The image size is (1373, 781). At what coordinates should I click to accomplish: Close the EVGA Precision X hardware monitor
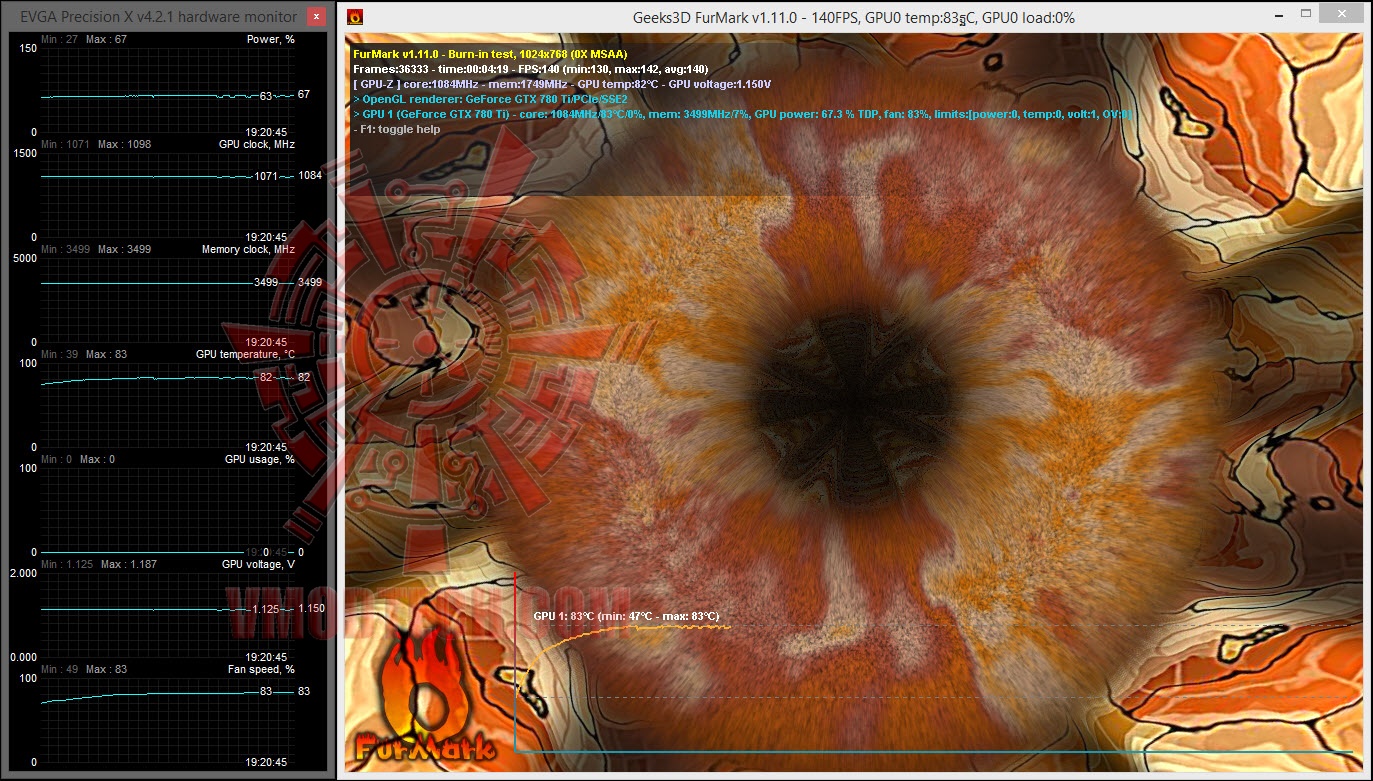(316, 17)
